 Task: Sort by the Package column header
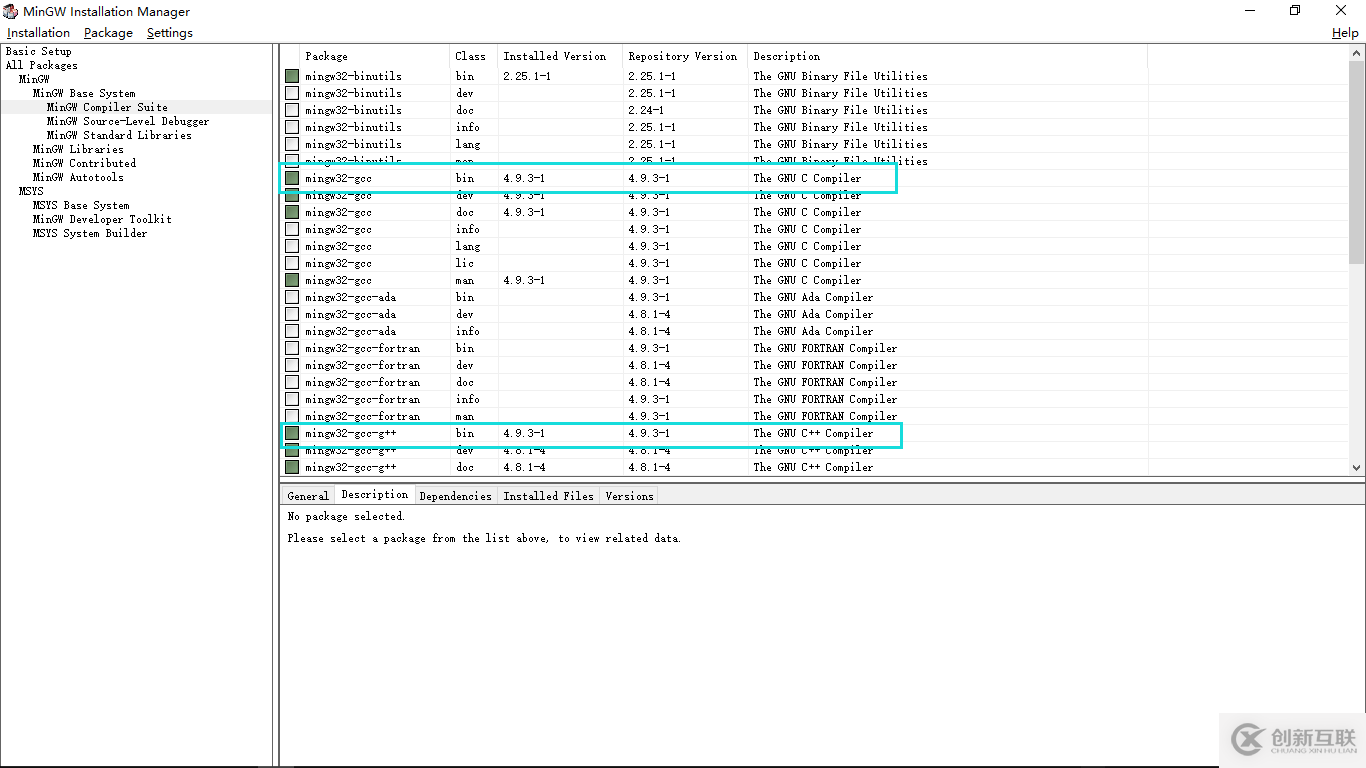point(375,56)
